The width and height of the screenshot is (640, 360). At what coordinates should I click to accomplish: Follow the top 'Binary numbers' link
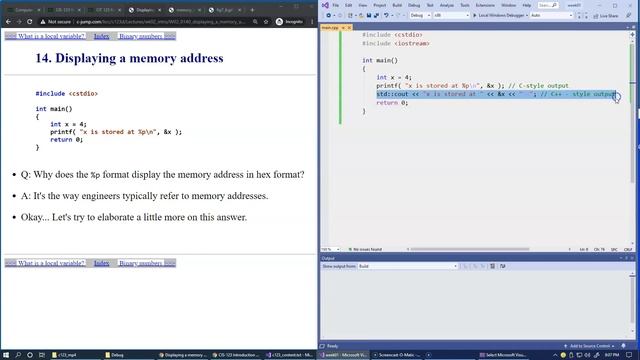click(141, 36)
